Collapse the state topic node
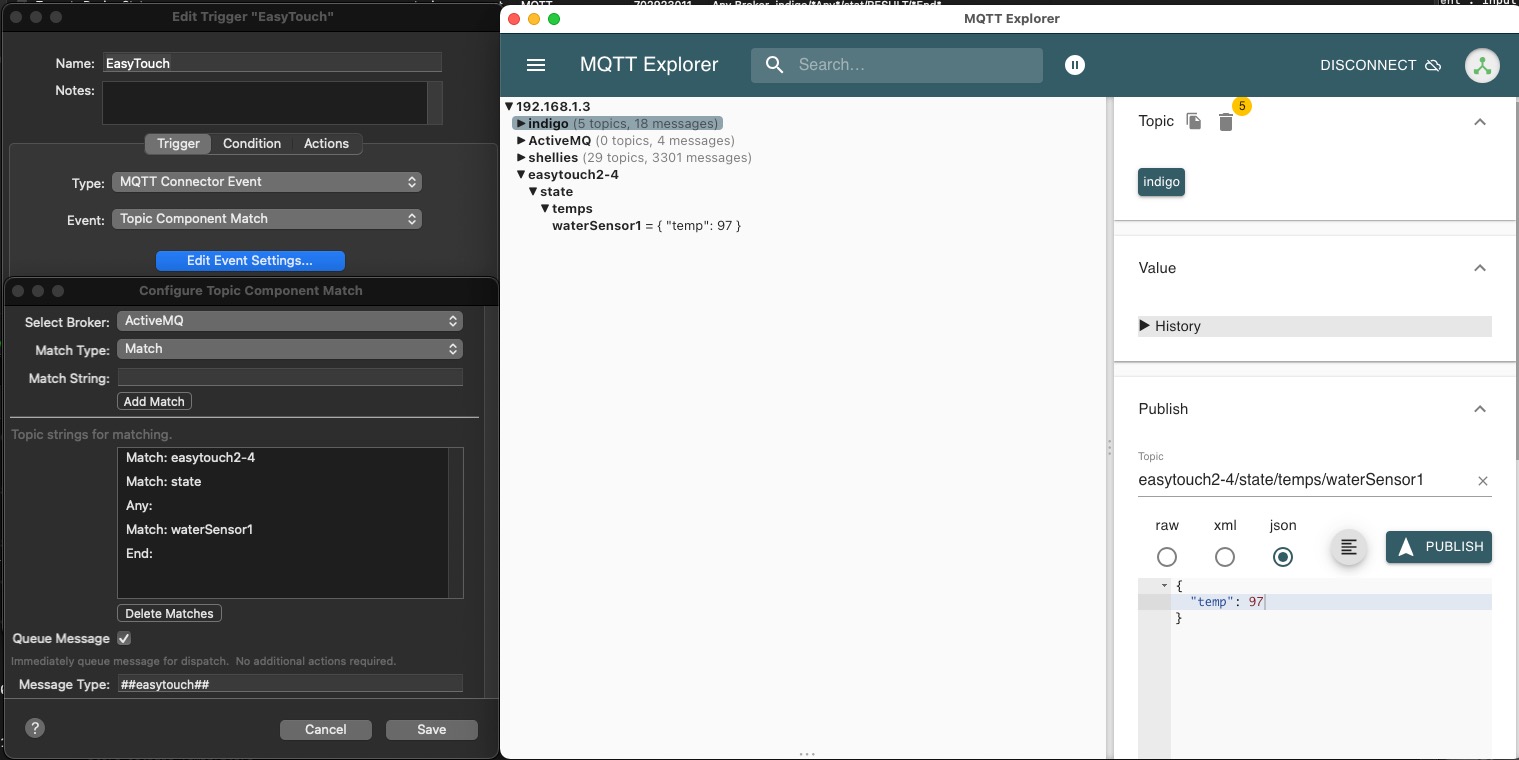 [533, 192]
